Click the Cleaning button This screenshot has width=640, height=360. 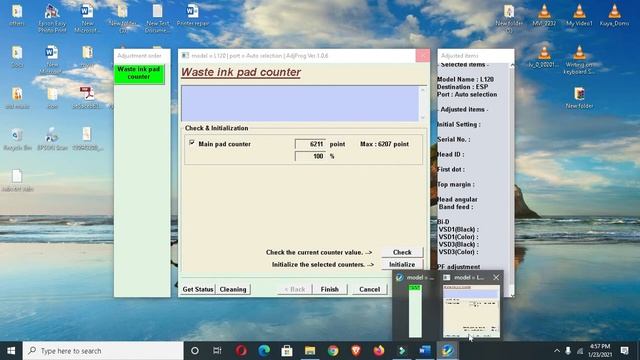(233, 289)
